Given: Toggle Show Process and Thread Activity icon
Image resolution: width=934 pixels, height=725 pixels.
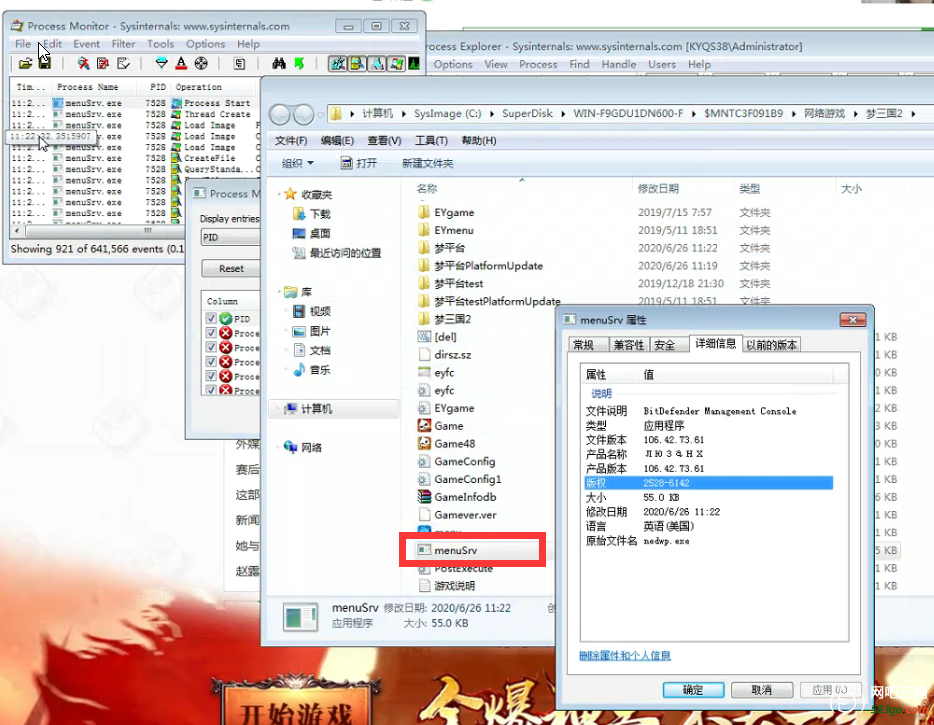Looking at the screenshot, I should tap(396, 63).
